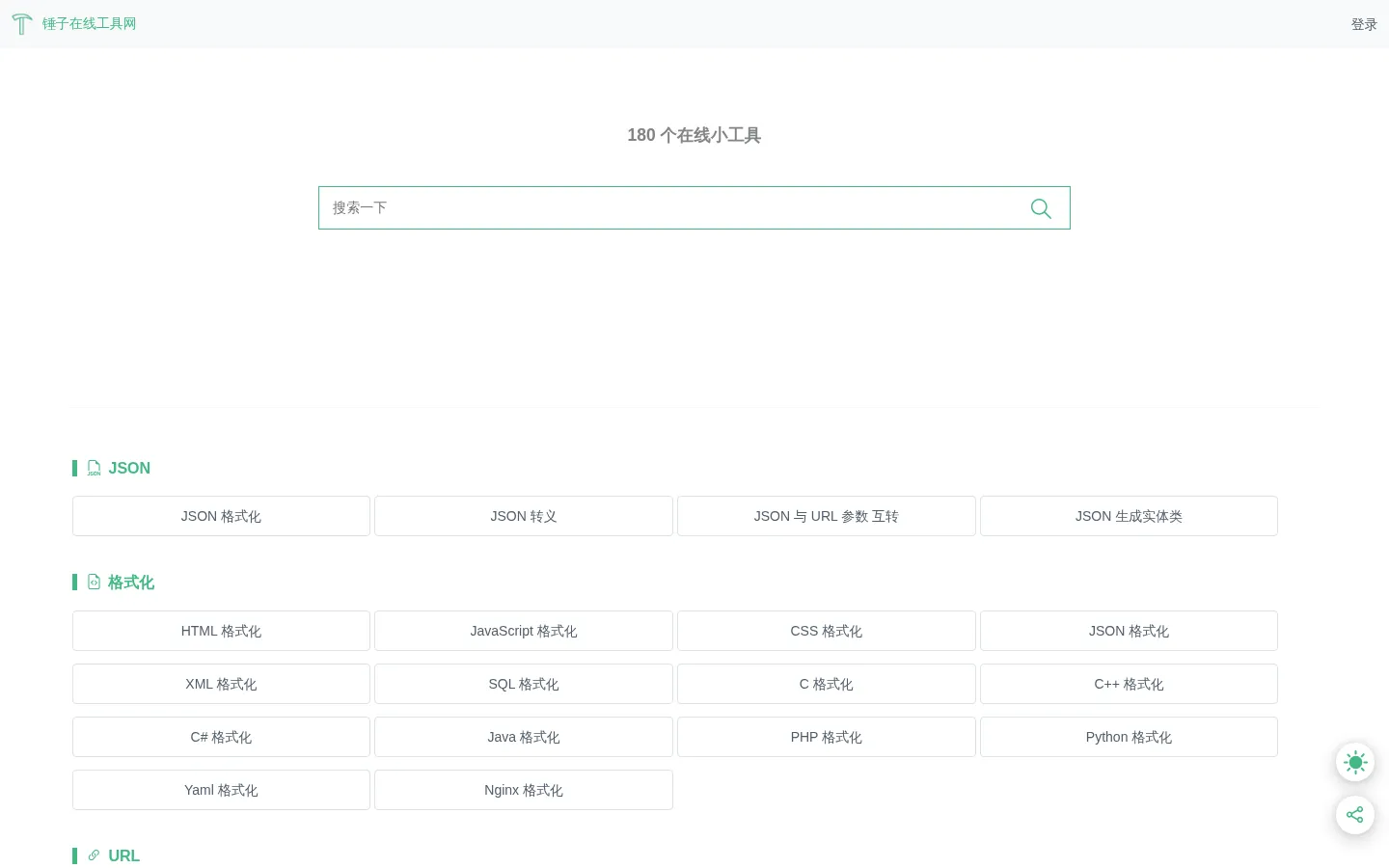The height and width of the screenshot is (868, 1389).
Task: Click the 180 个在线小工具 title
Action: (694, 135)
